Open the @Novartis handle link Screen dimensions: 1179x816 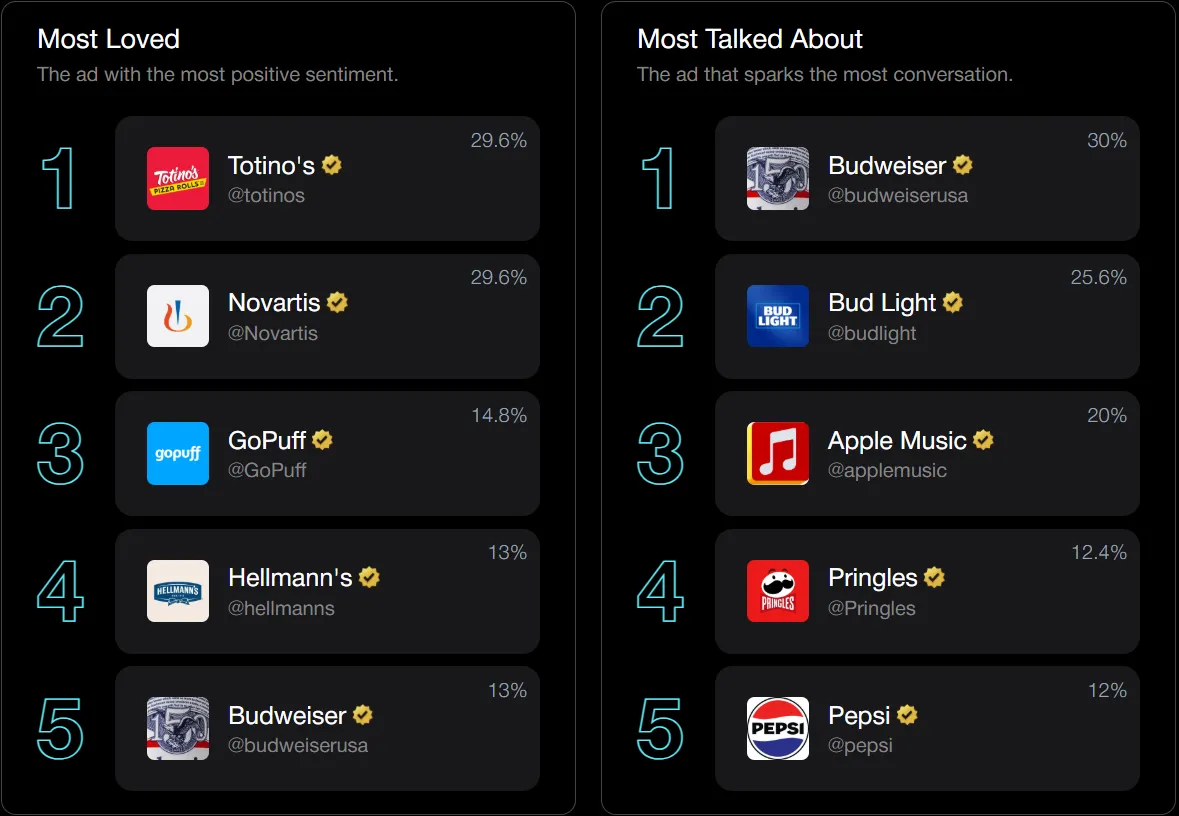[x=273, y=333]
